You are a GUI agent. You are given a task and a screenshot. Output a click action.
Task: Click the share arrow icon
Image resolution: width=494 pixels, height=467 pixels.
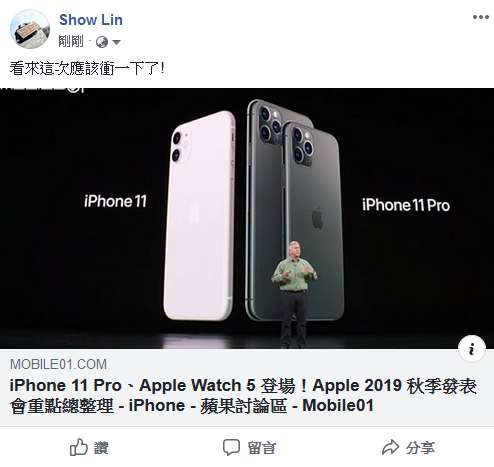click(390, 447)
